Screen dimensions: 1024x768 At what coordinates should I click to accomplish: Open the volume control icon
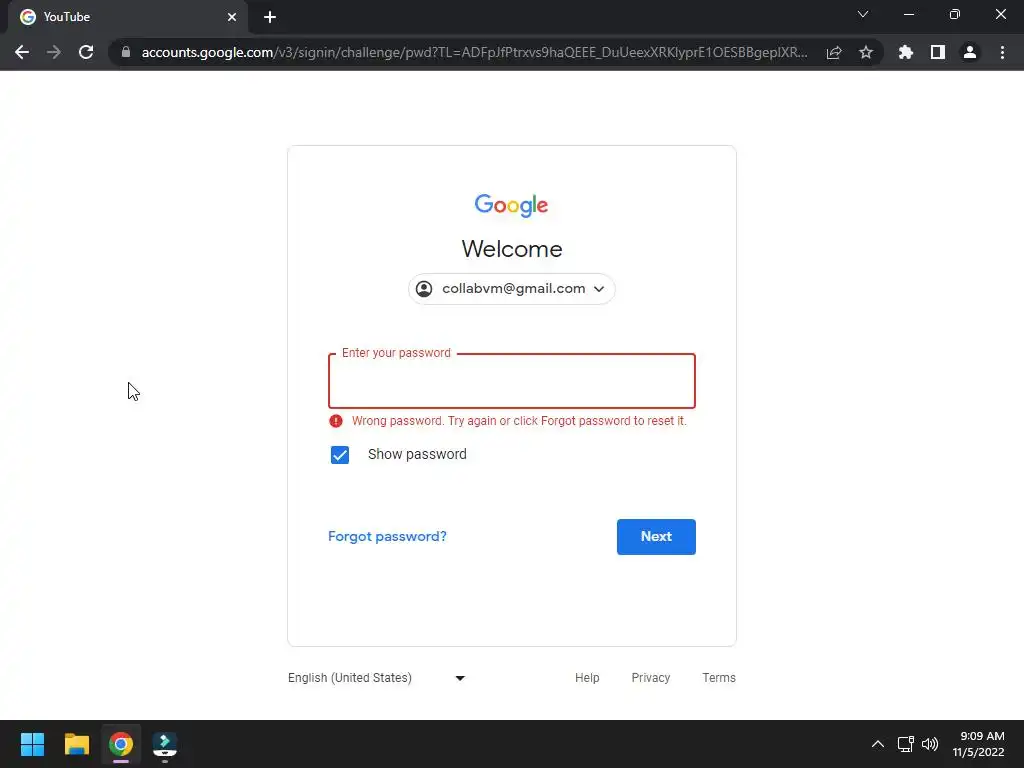[930, 744]
